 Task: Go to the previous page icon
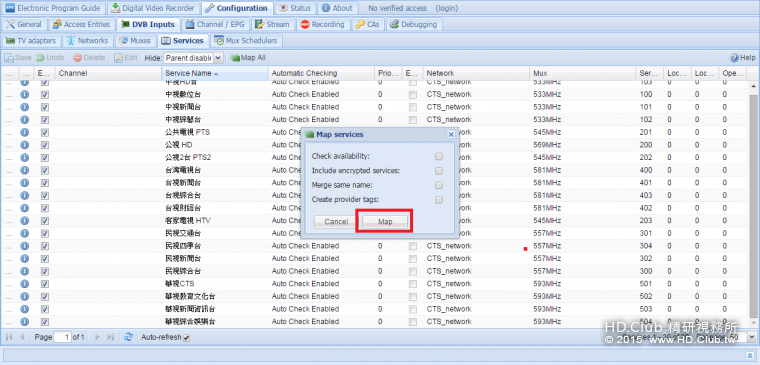tap(22, 337)
